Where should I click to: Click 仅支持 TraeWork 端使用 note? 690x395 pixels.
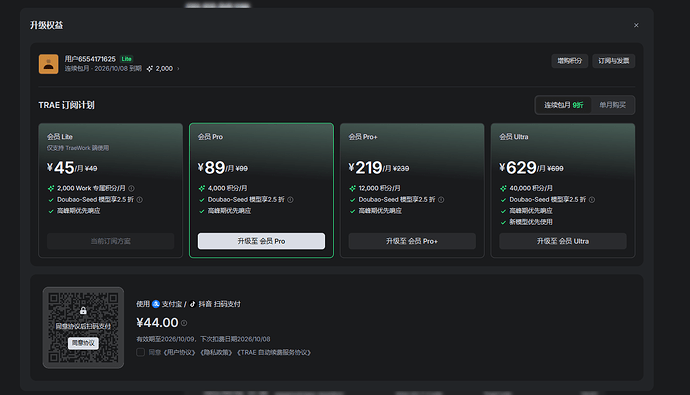point(78,148)
